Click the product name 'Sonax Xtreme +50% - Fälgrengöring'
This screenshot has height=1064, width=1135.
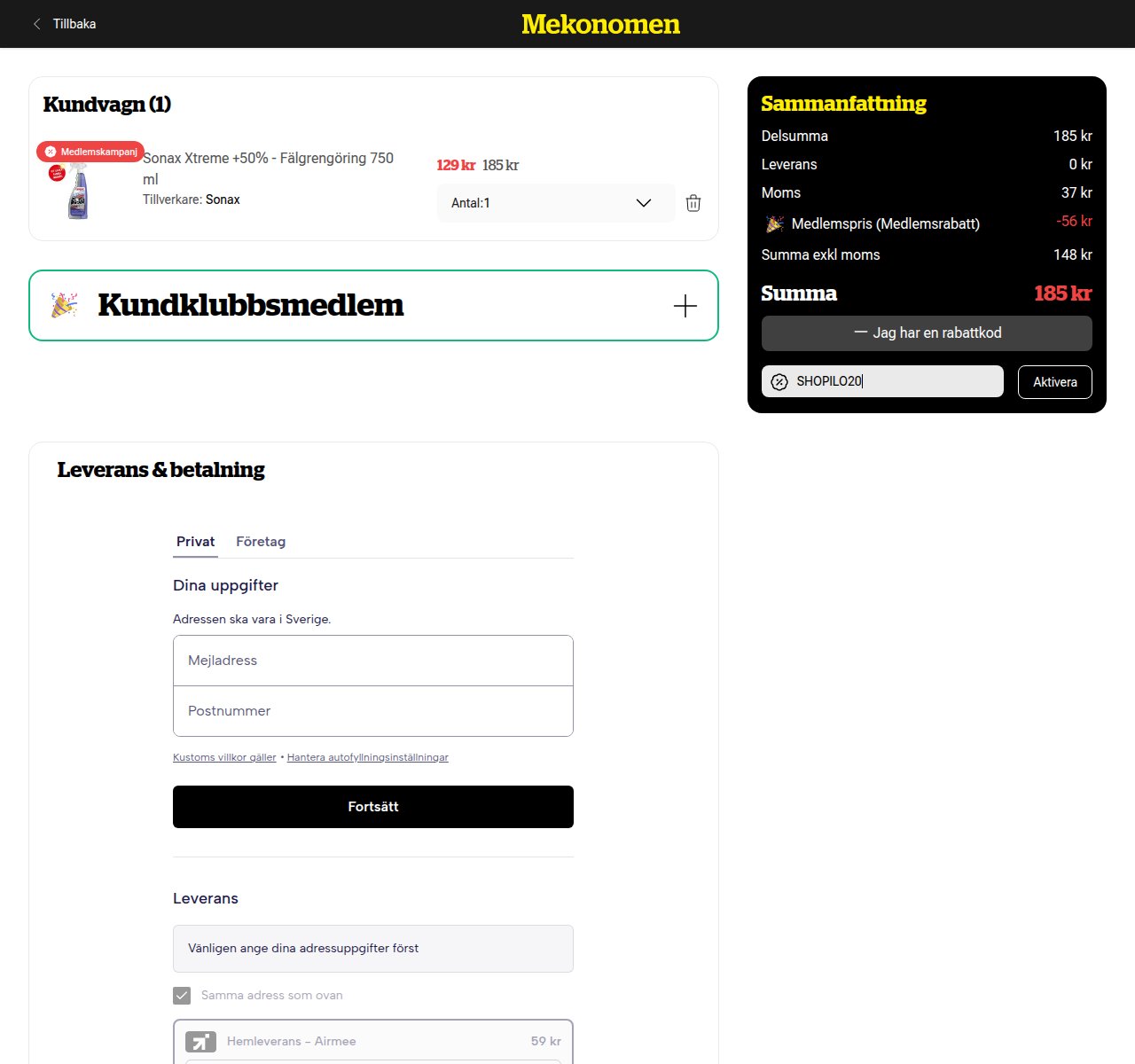click(x=268, y=168)
